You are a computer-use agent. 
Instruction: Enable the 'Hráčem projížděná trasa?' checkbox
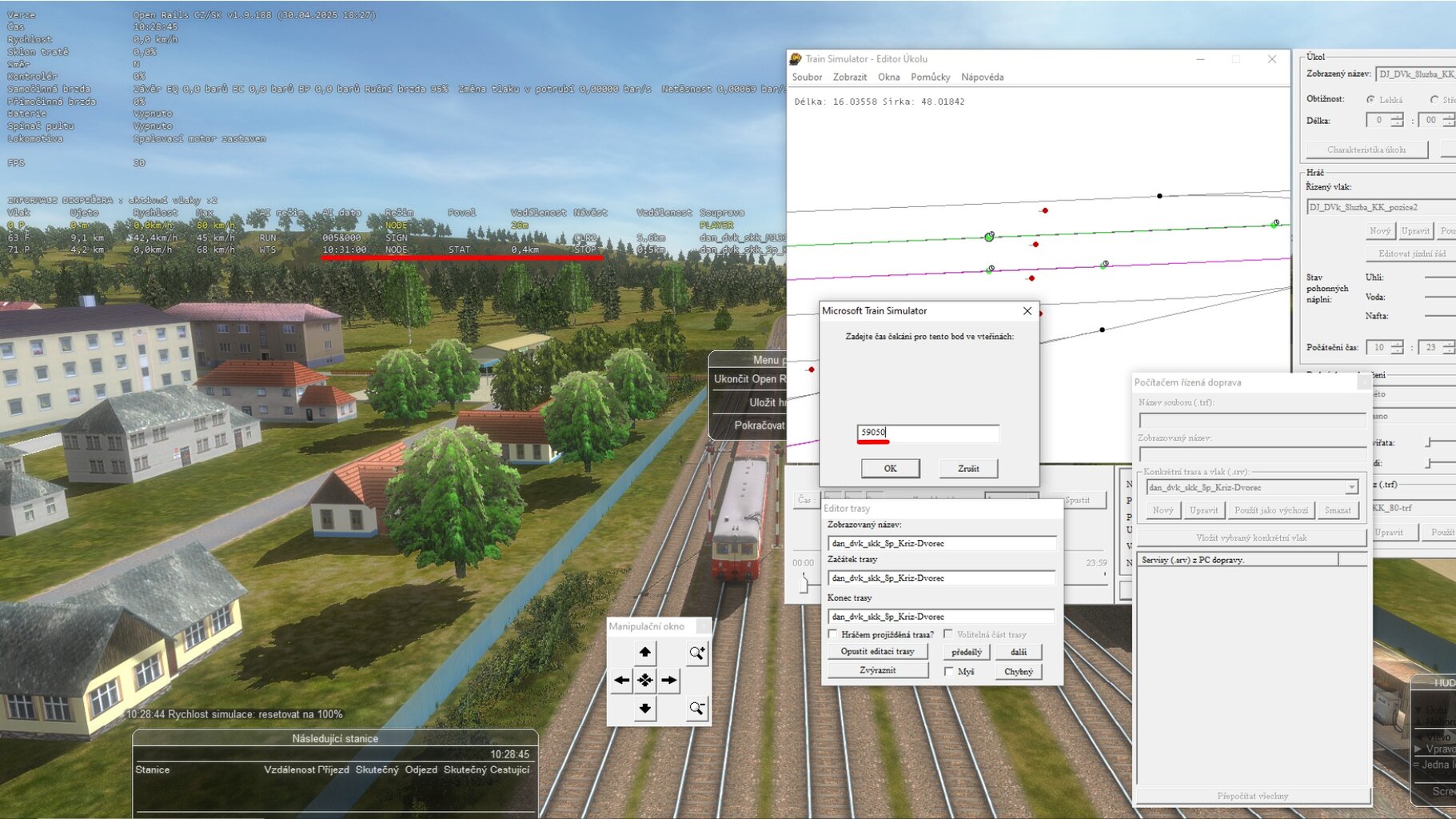pos(833,634)
